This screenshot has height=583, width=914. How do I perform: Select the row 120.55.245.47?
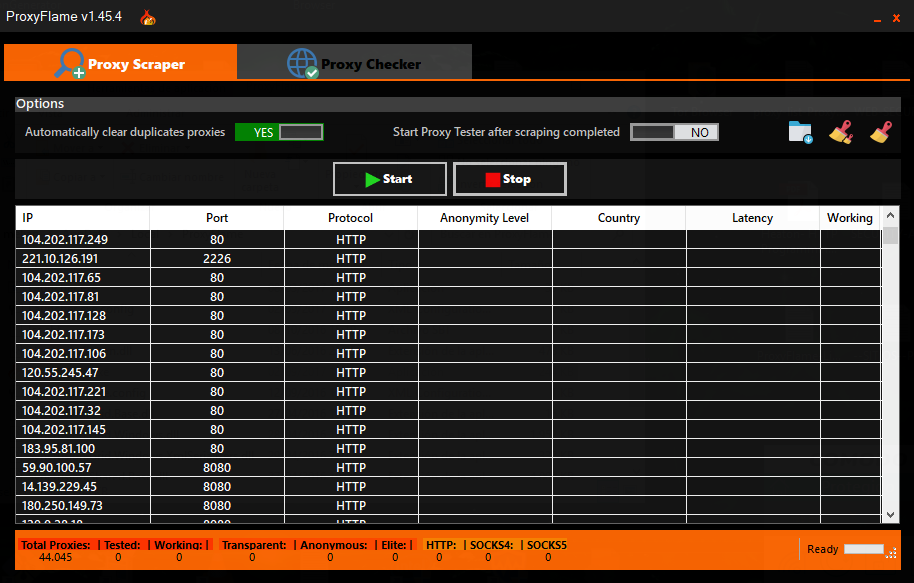(x=448, y=373)
